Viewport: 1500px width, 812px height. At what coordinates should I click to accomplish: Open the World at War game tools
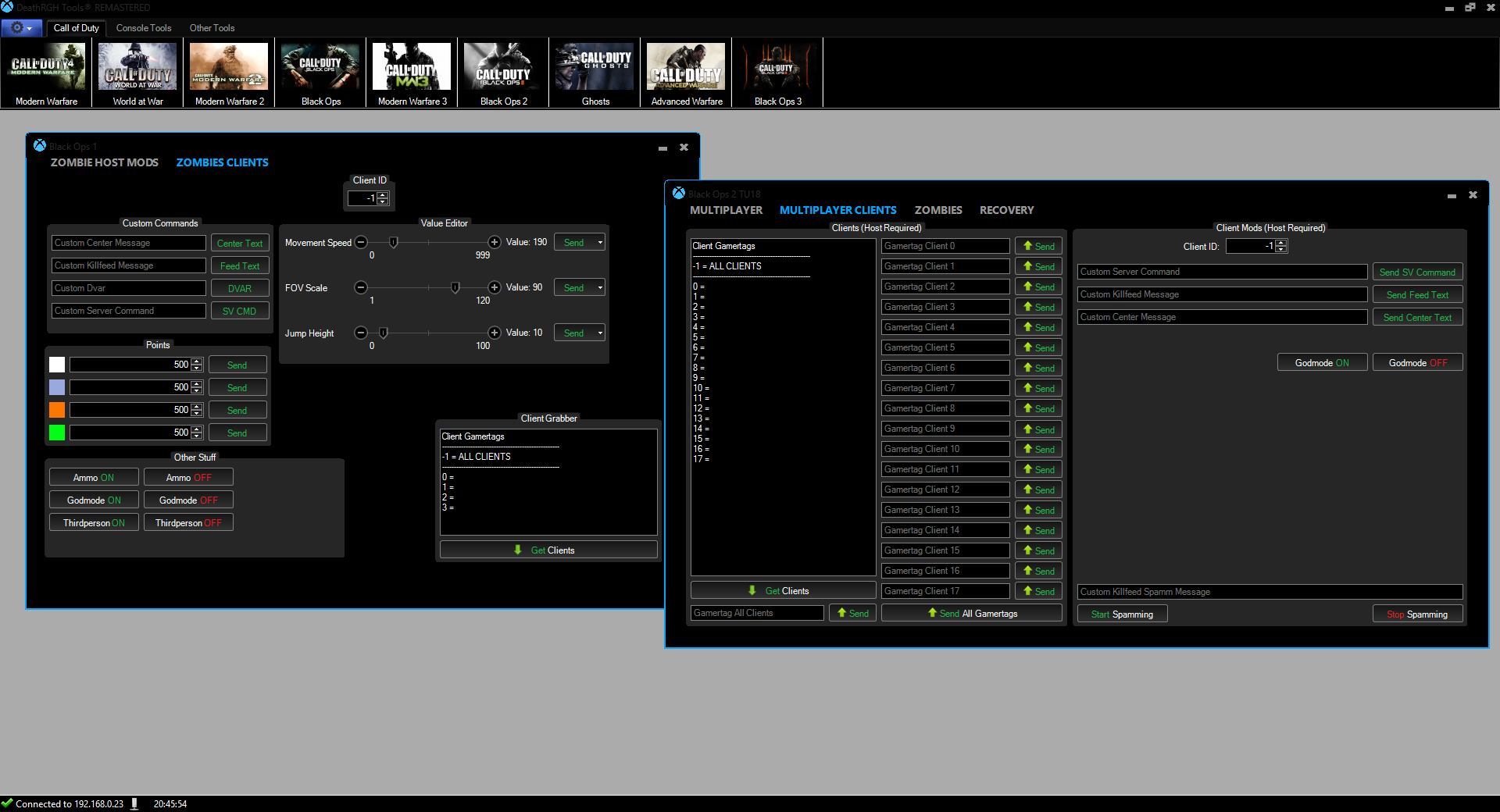coord(138,74)
